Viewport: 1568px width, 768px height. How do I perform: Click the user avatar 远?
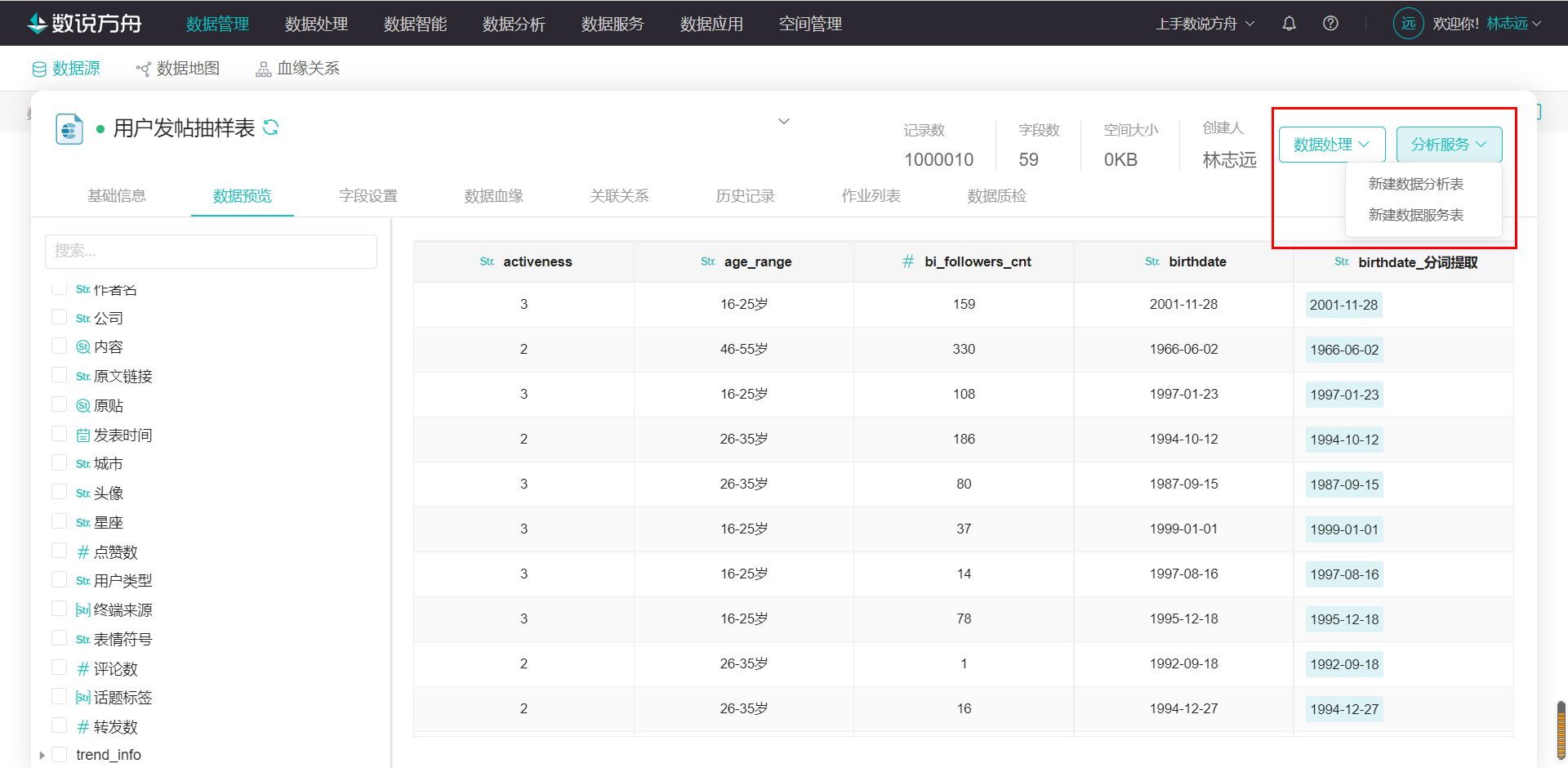tap(1408, 24)
